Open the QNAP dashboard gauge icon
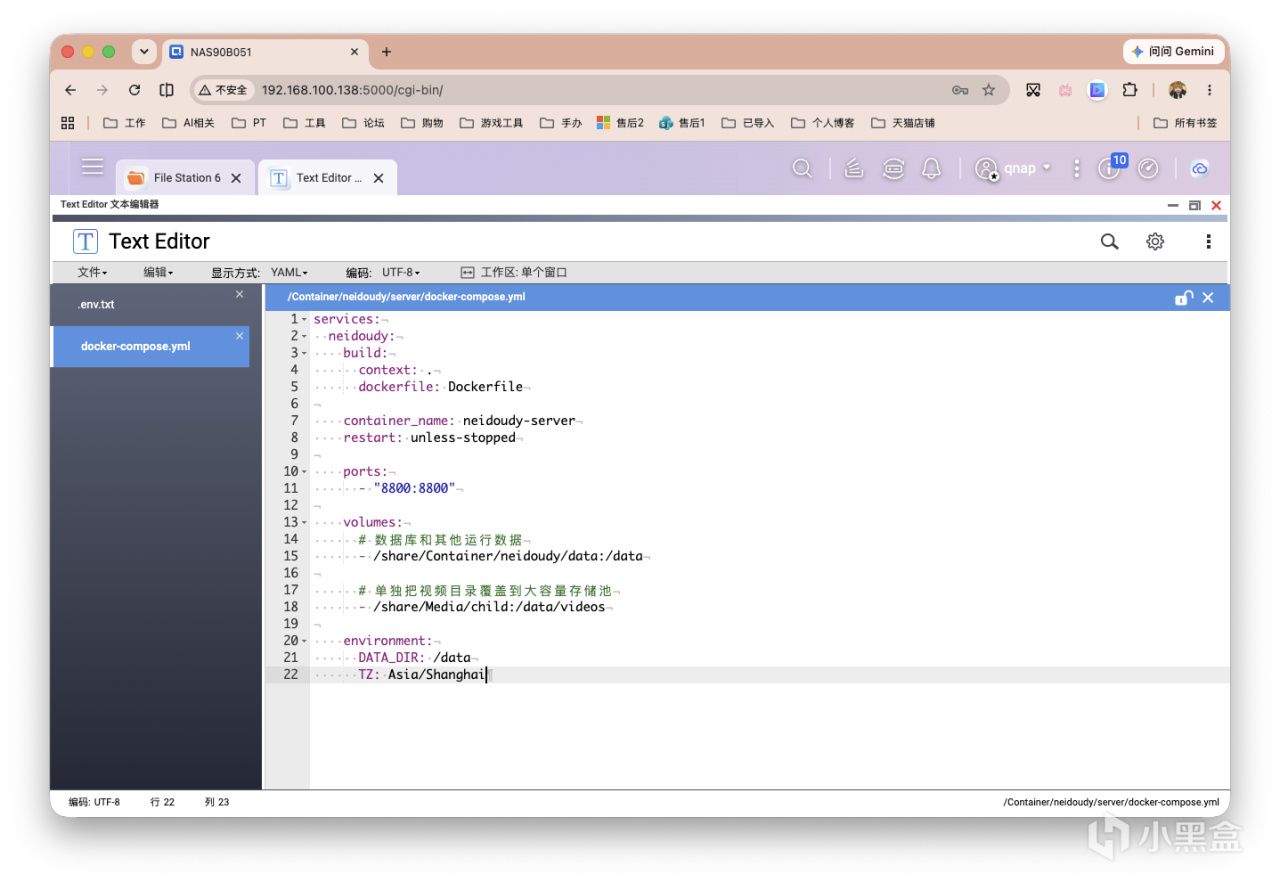1280x883 pixels. pos(1148,169)
